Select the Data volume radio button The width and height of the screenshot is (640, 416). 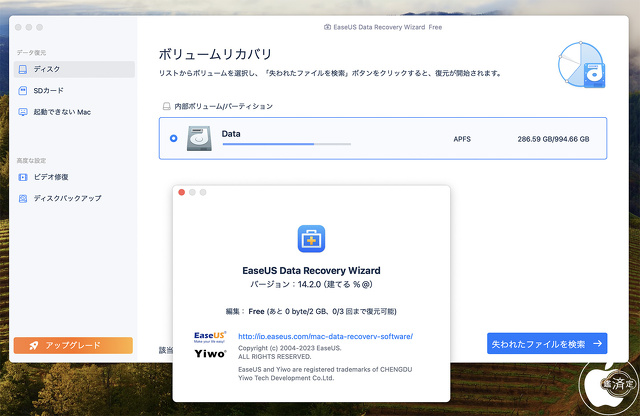[174, 138]
